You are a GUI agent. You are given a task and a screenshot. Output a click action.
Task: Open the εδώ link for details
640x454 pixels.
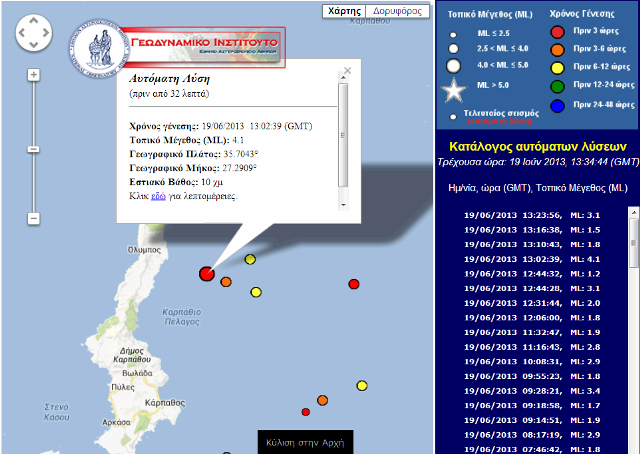tap(157, 197)
